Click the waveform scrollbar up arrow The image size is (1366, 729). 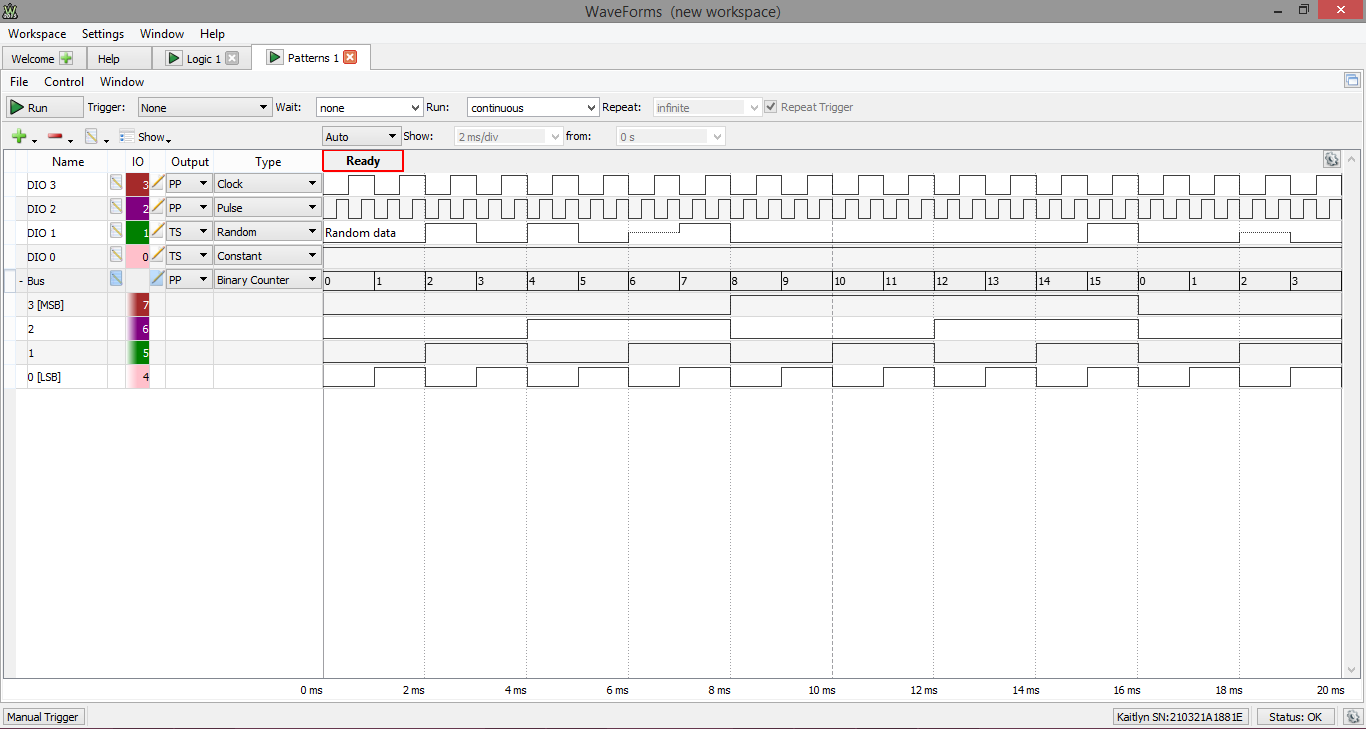click(x=1353, y=159)
